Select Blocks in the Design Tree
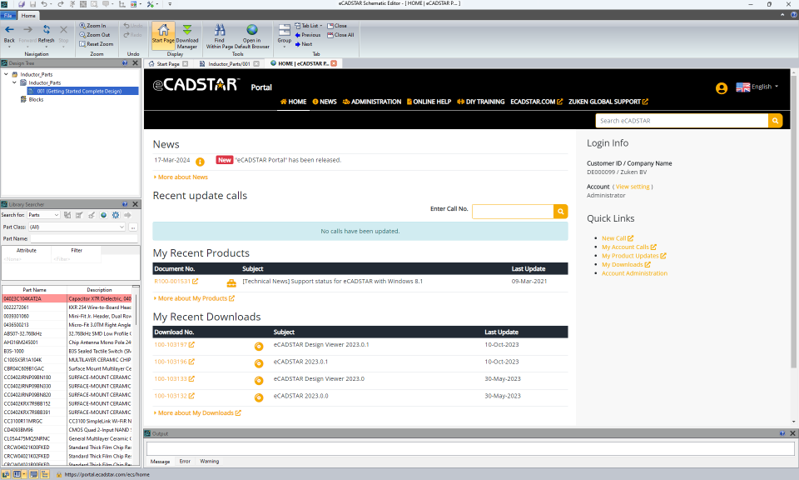Screen dimensions: 799x480 point(36,99)
